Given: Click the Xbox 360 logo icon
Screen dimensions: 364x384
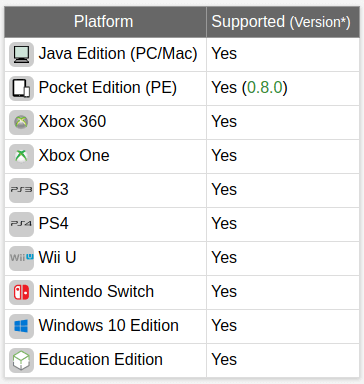Looking at the screenshot, I should 21,122.
